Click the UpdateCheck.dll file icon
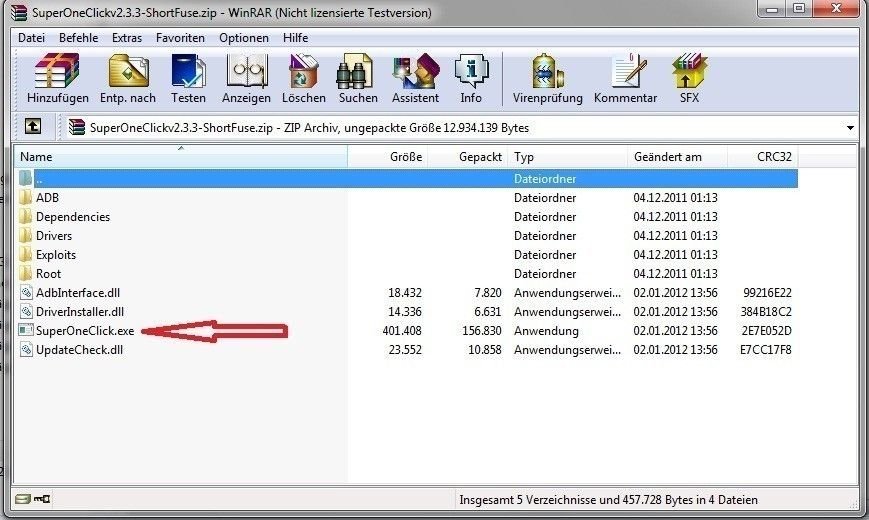869x520 pixels. 26,350
